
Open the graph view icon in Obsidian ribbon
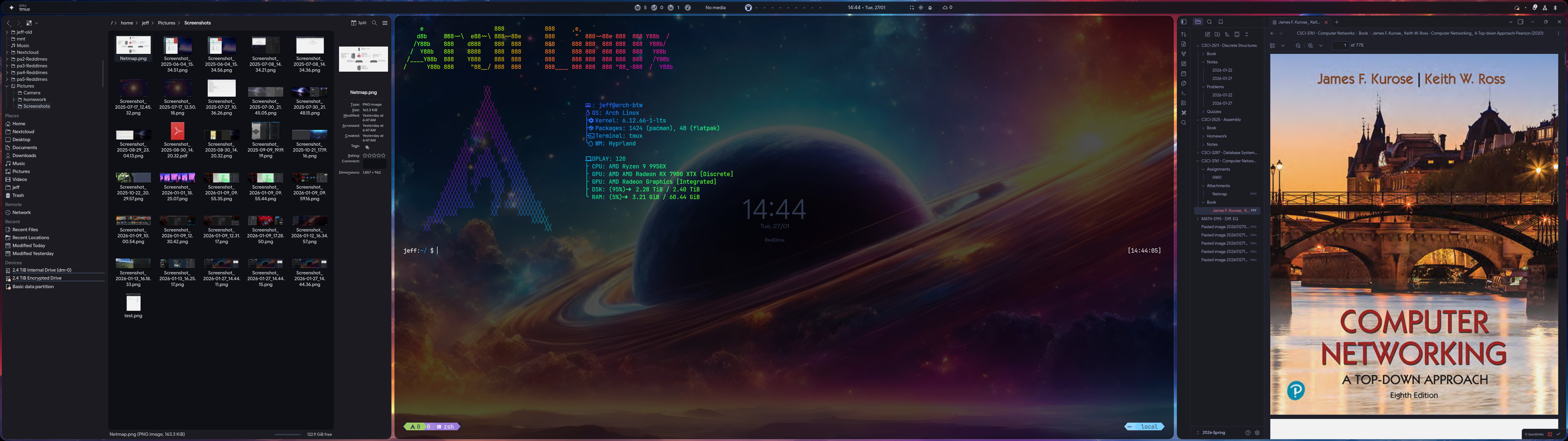(1184, 54)
